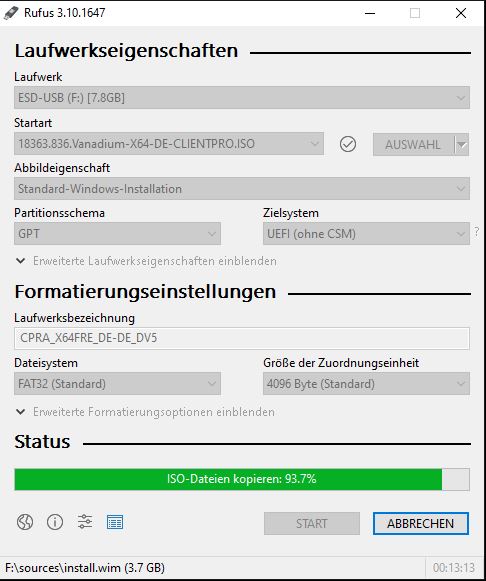Expand Erweiterte Laufwerkseigenschaften einblenden
Viewport: 486px width, 581px height.
(146, 261)
